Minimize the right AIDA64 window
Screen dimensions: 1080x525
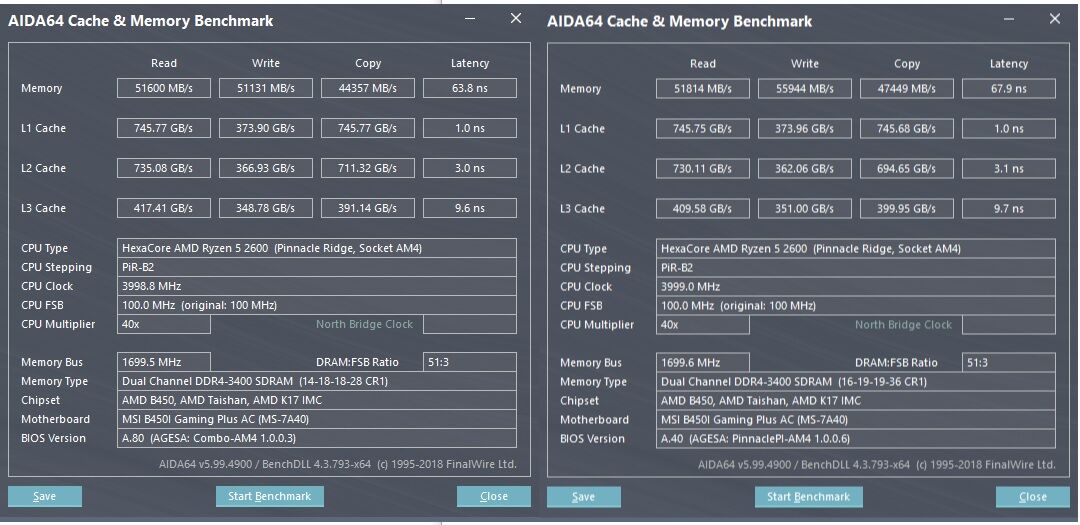(1008, 19)
